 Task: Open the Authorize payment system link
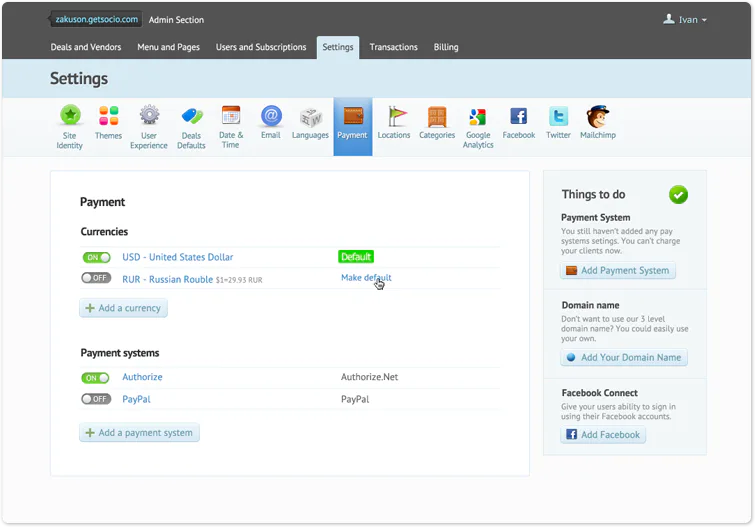tap(142, 377)
